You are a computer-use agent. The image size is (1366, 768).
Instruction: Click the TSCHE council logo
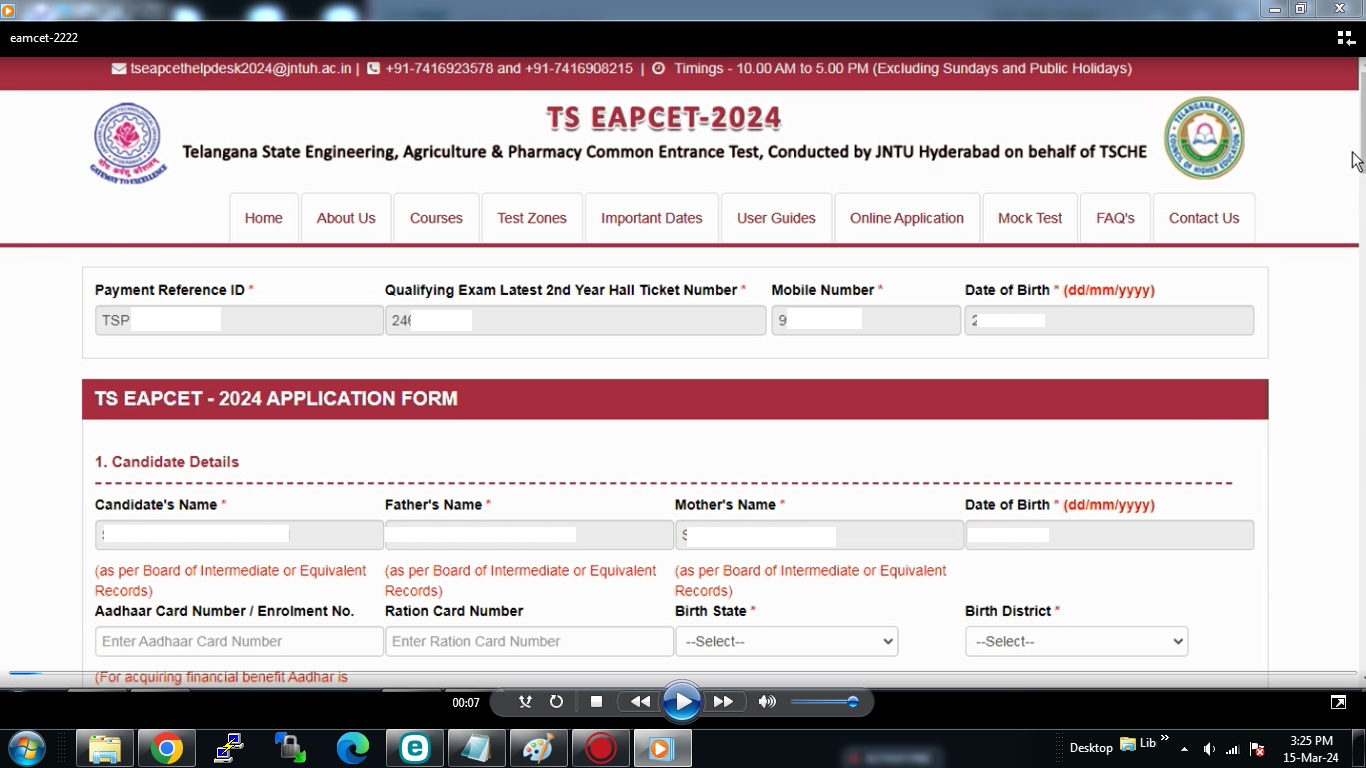click(1204, 138)
